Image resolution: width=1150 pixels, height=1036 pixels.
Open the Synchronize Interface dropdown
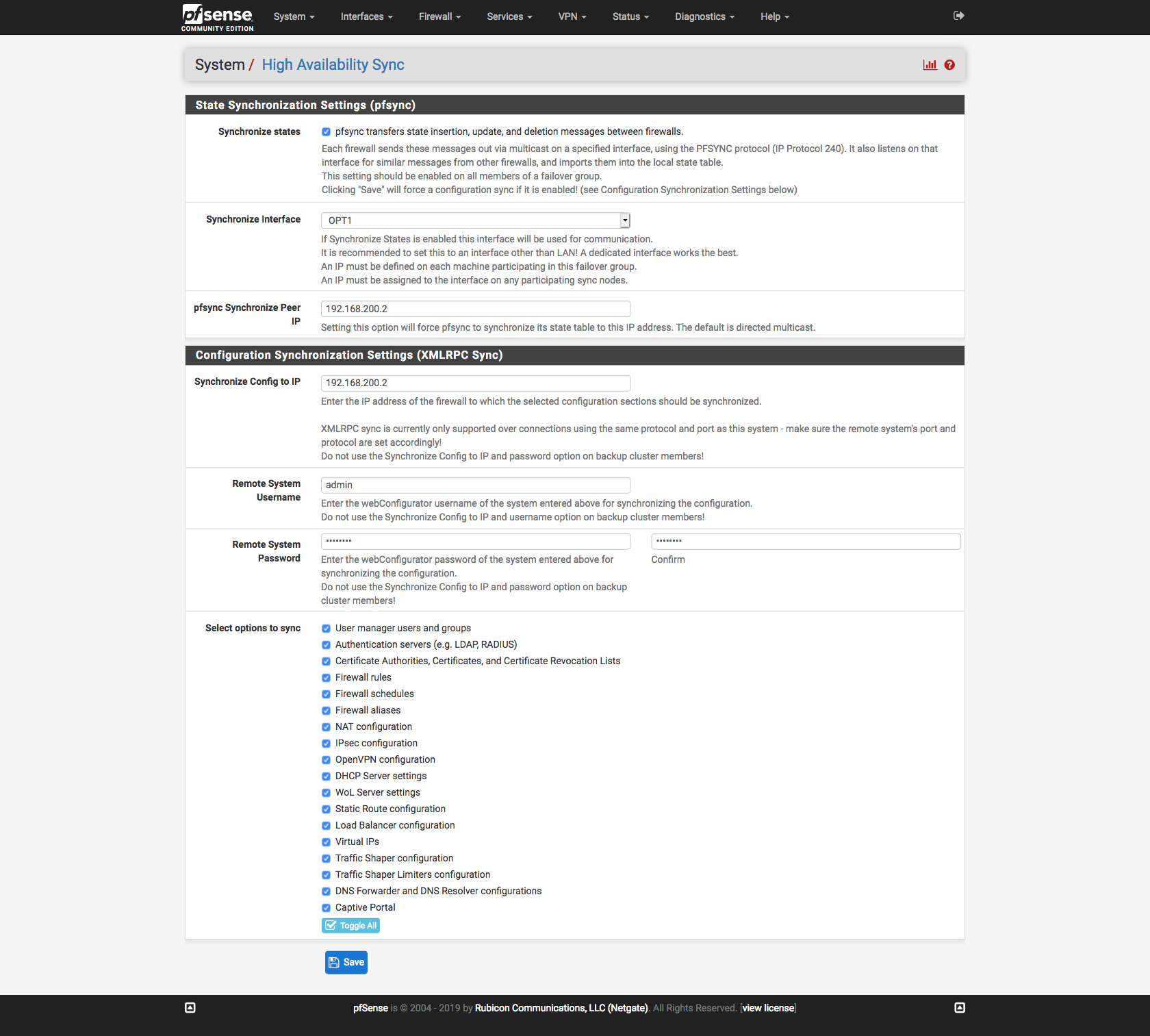pos(475,220)
